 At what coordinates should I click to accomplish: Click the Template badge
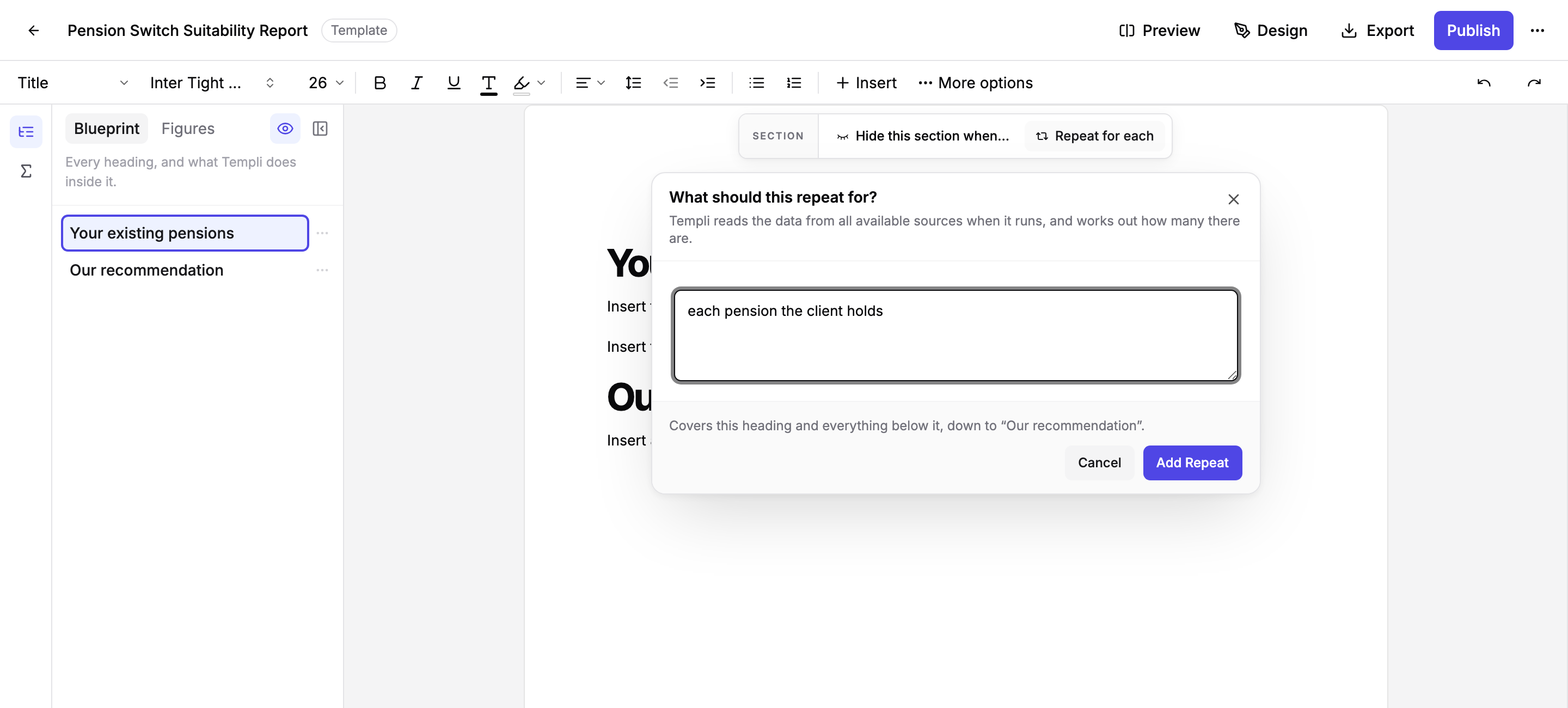pos(359,30)
